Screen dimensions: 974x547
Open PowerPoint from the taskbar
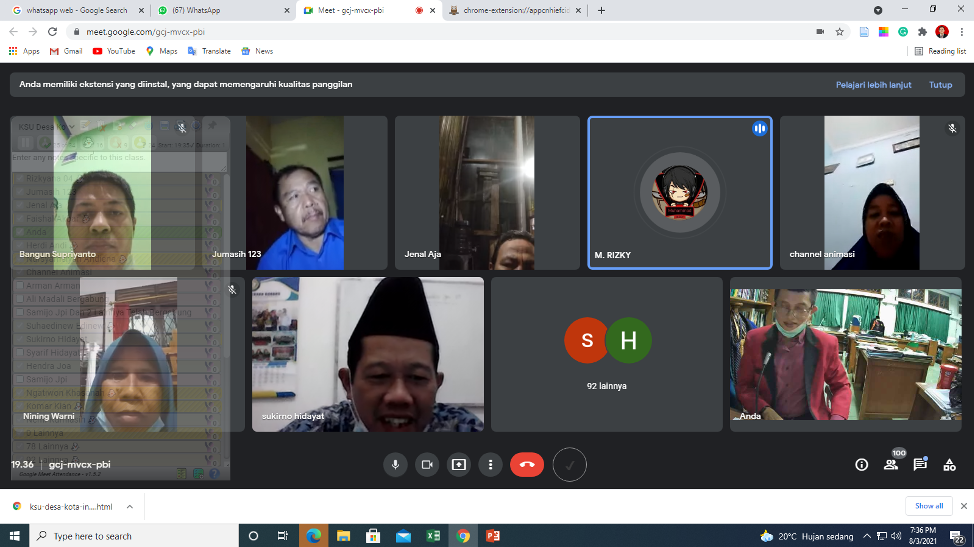tap(493, 536)
